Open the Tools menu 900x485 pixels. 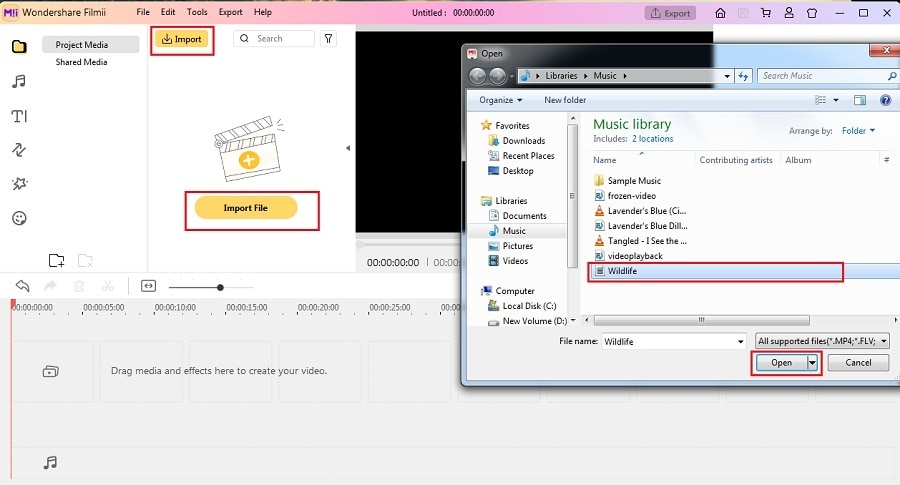197,12
